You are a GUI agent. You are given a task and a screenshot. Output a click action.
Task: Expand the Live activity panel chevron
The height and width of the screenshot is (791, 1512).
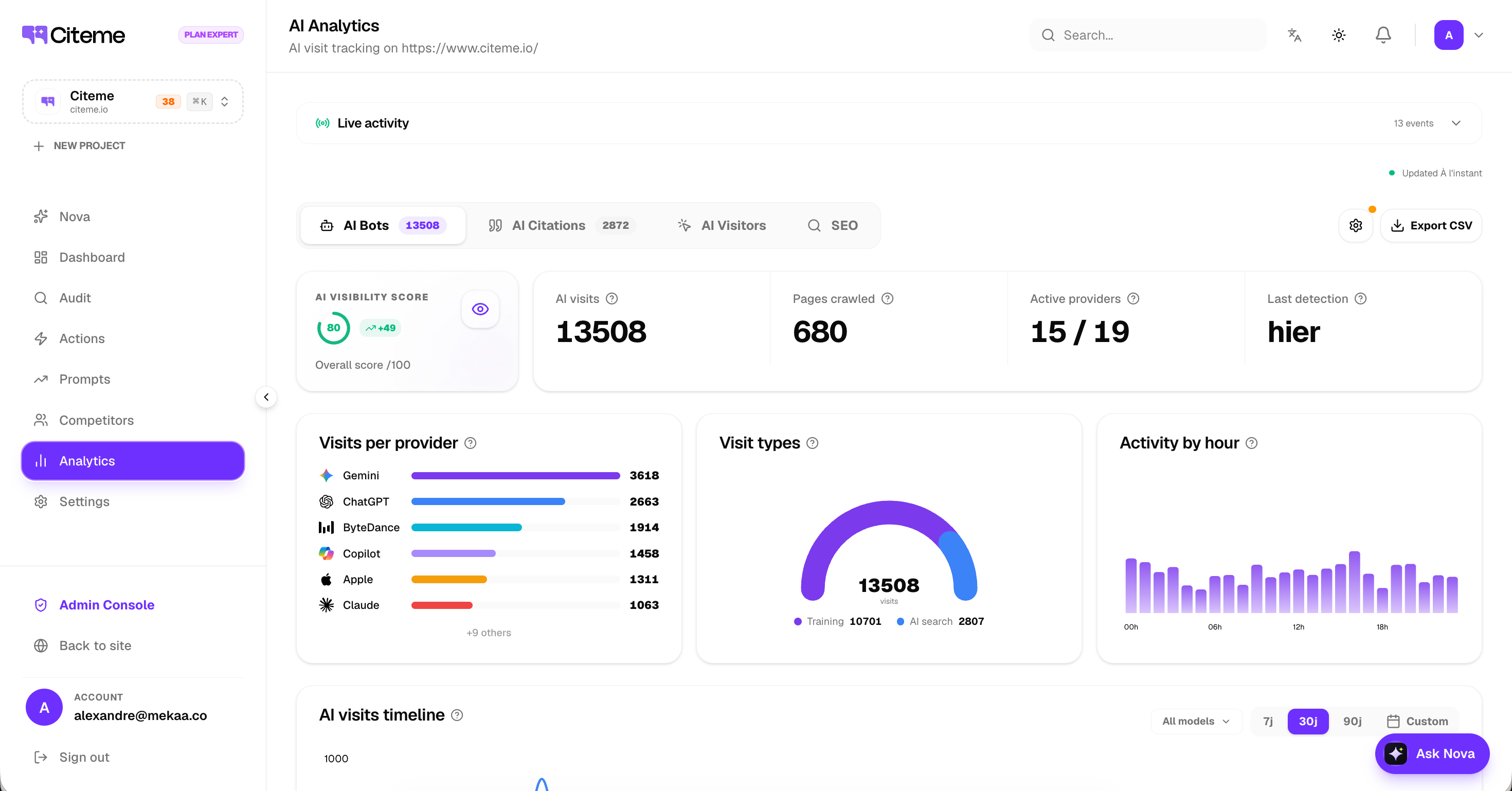pos(1456,123)
